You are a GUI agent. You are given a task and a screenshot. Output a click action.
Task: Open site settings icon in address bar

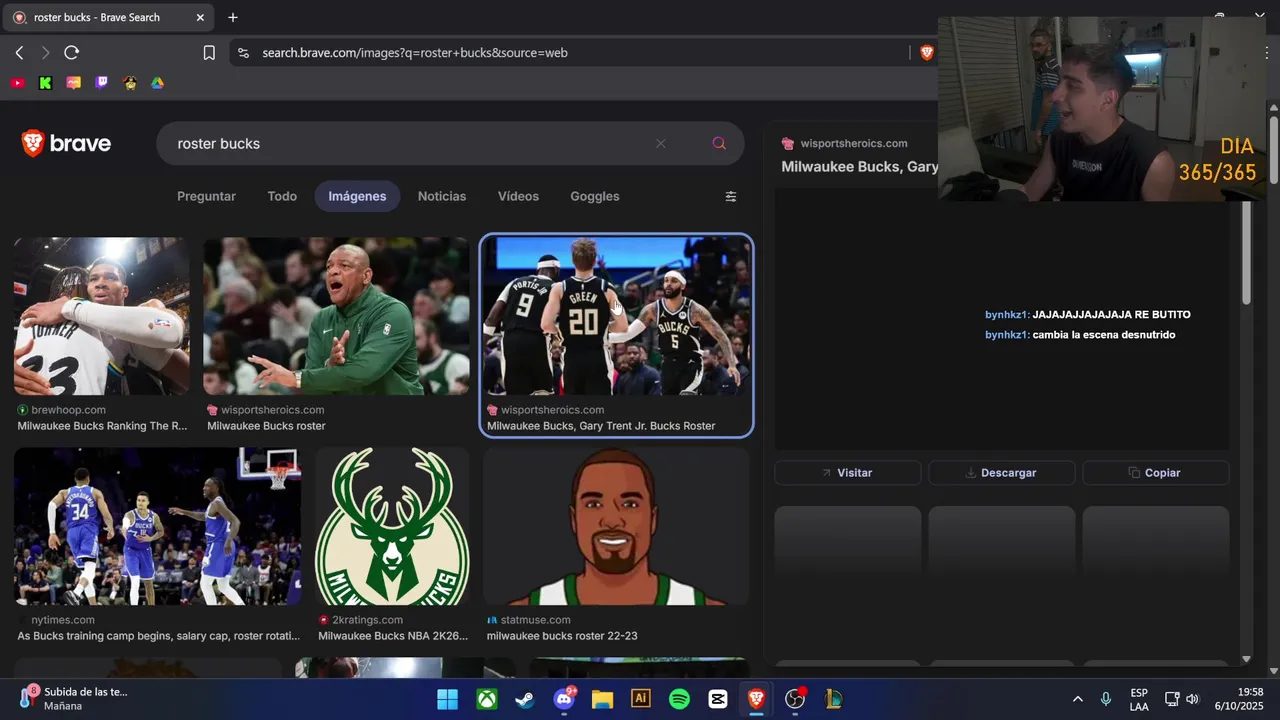click(x=242, y=53)
